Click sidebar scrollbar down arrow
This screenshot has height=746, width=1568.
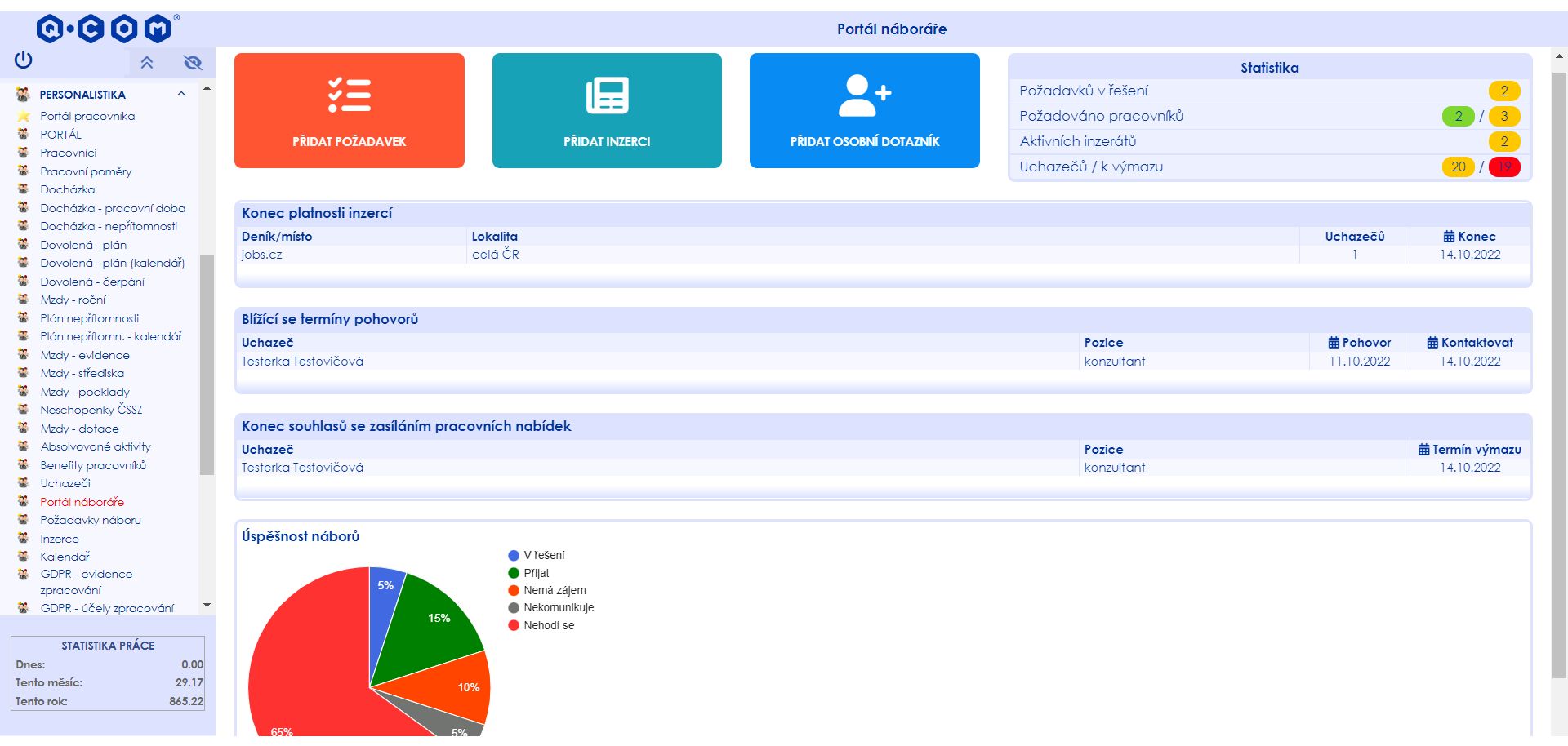coord(207,605)
